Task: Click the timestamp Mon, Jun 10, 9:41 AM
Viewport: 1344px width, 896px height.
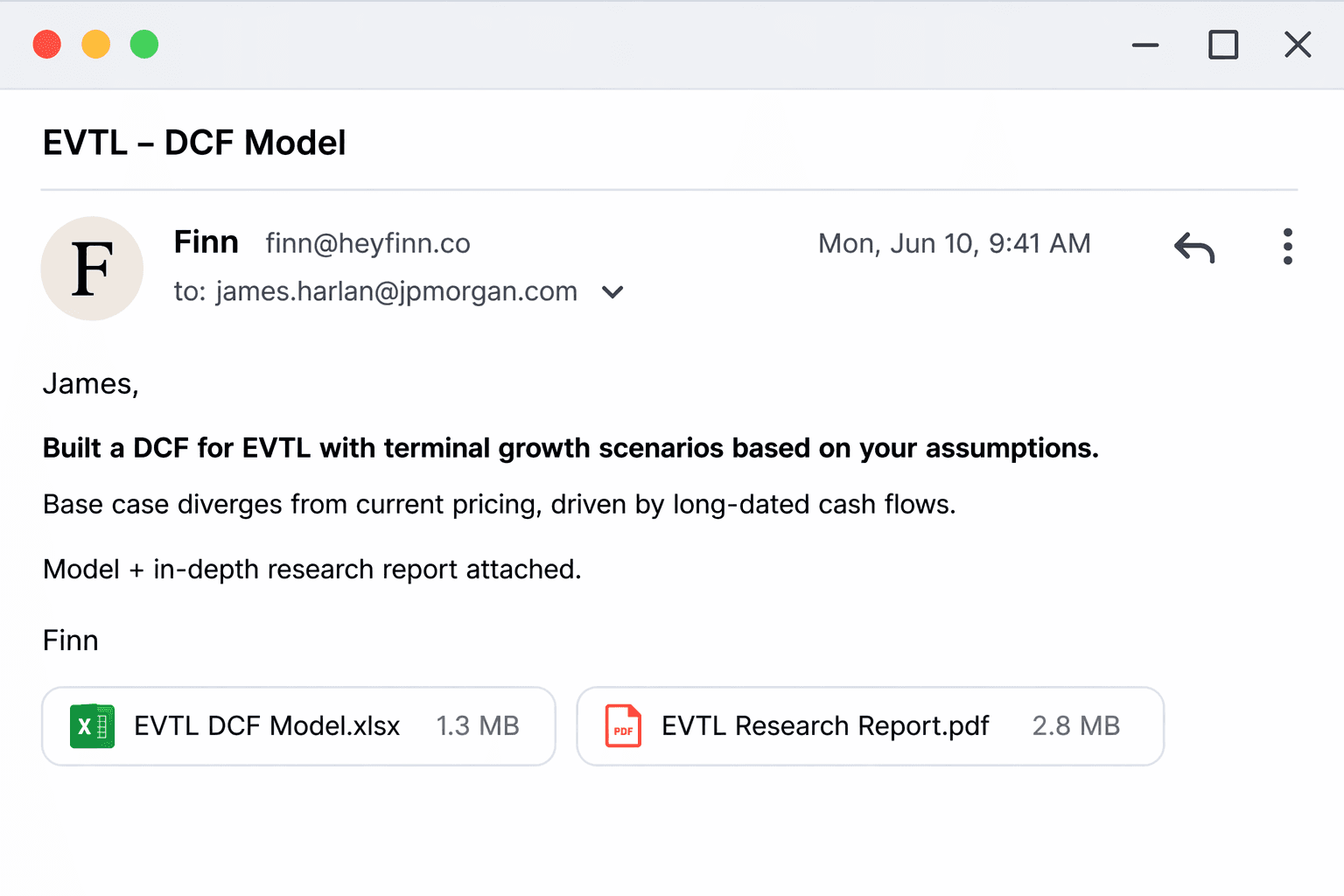Action: pos(954,243)
